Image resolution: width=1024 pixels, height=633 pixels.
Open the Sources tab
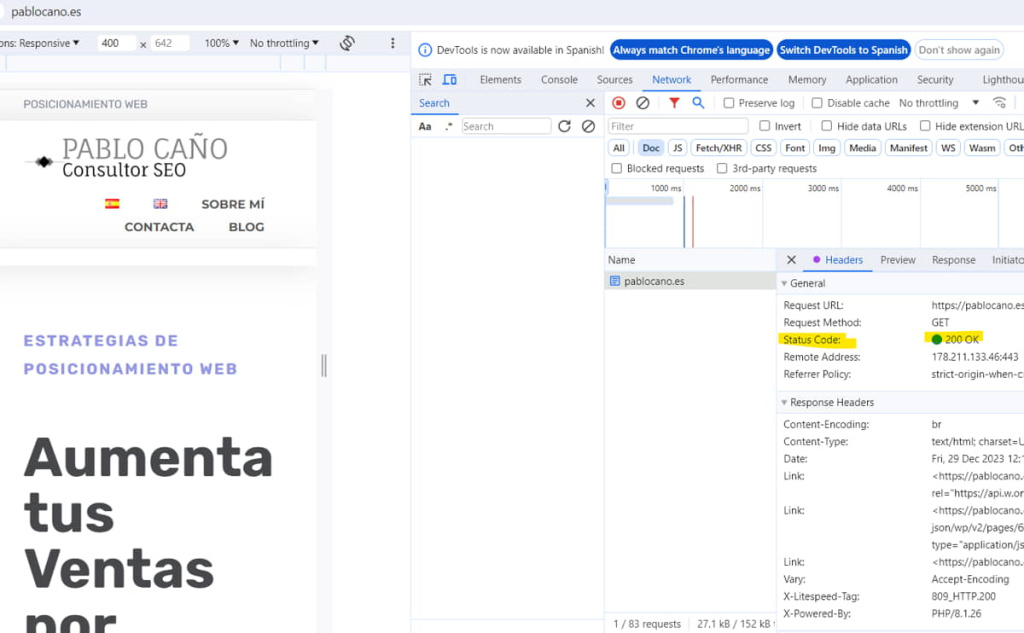615,80
